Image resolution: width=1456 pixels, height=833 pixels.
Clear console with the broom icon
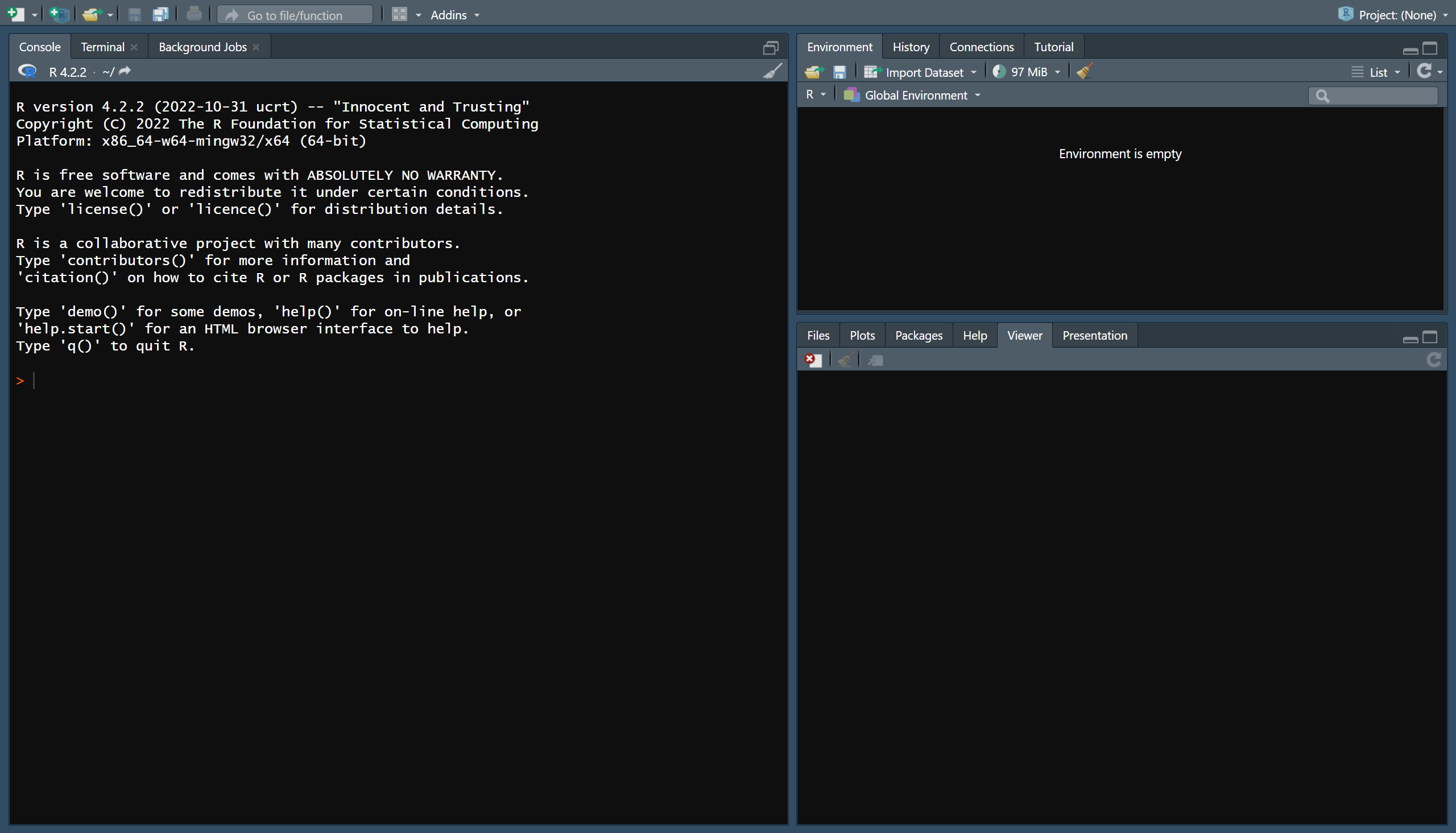(x=772, y=72)
